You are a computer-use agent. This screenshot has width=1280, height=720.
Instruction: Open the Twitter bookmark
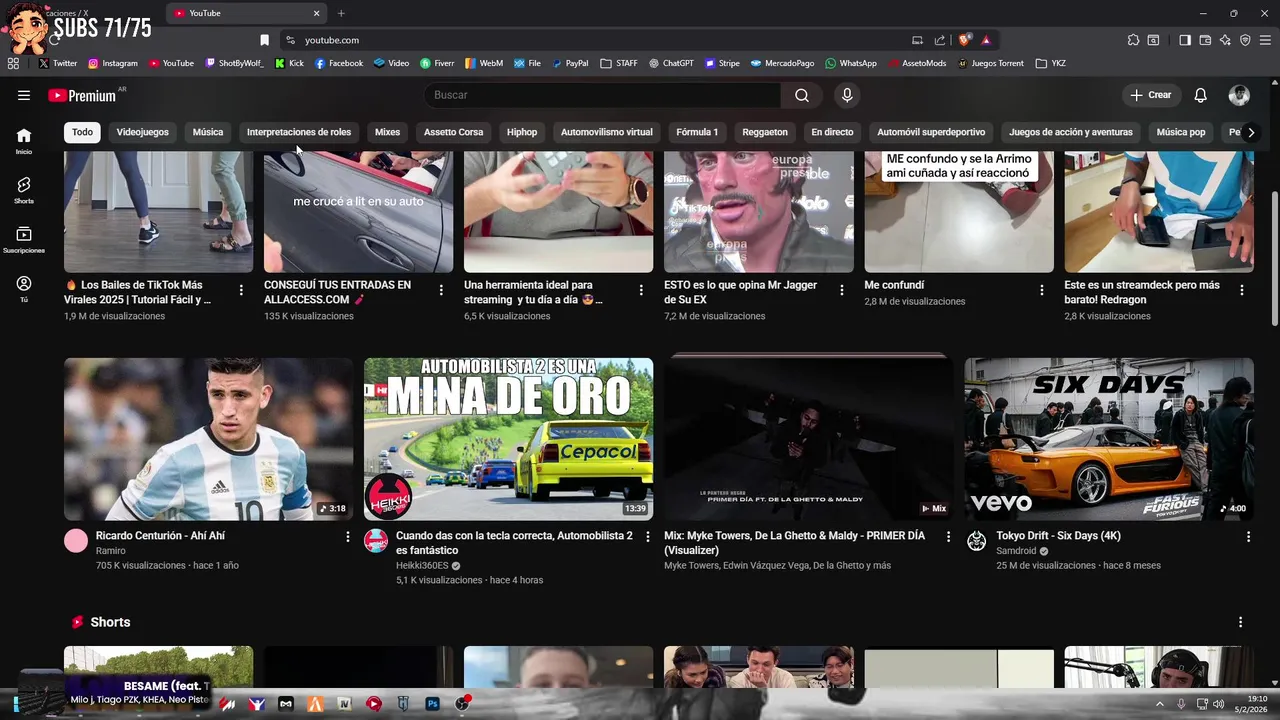pos(58,63)
